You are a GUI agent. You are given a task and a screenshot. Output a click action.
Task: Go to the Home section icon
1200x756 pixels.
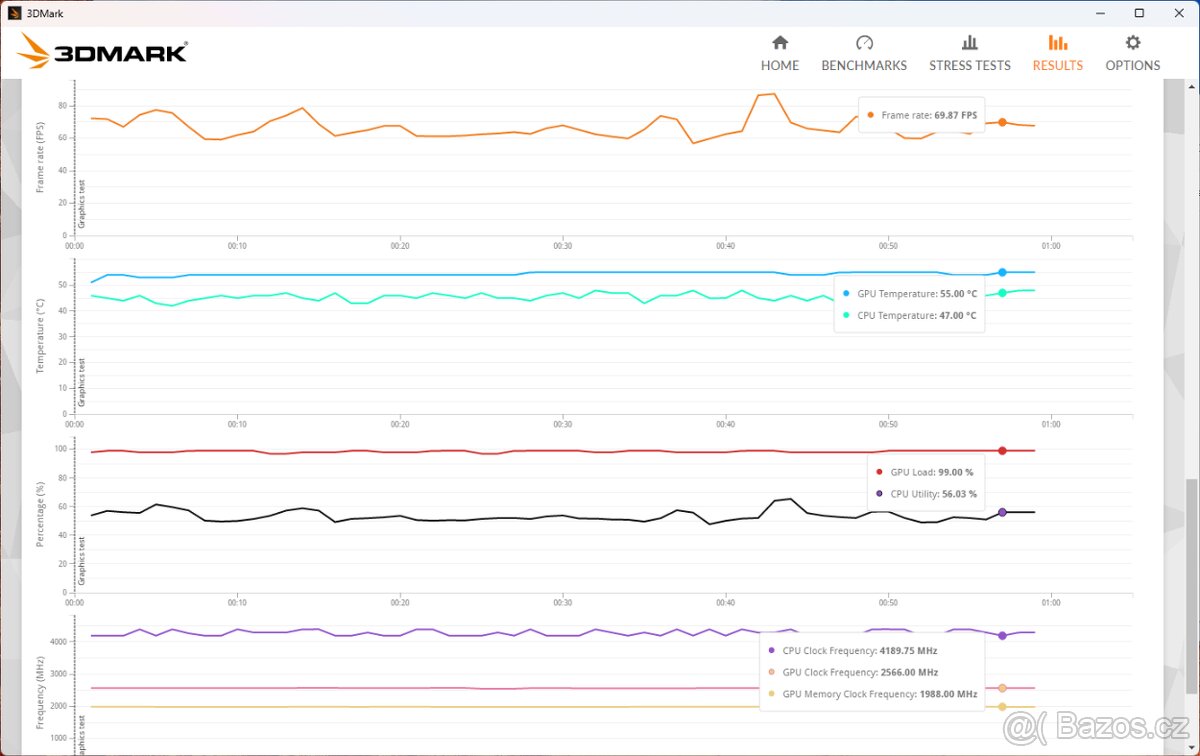click(x=780, y=43)
